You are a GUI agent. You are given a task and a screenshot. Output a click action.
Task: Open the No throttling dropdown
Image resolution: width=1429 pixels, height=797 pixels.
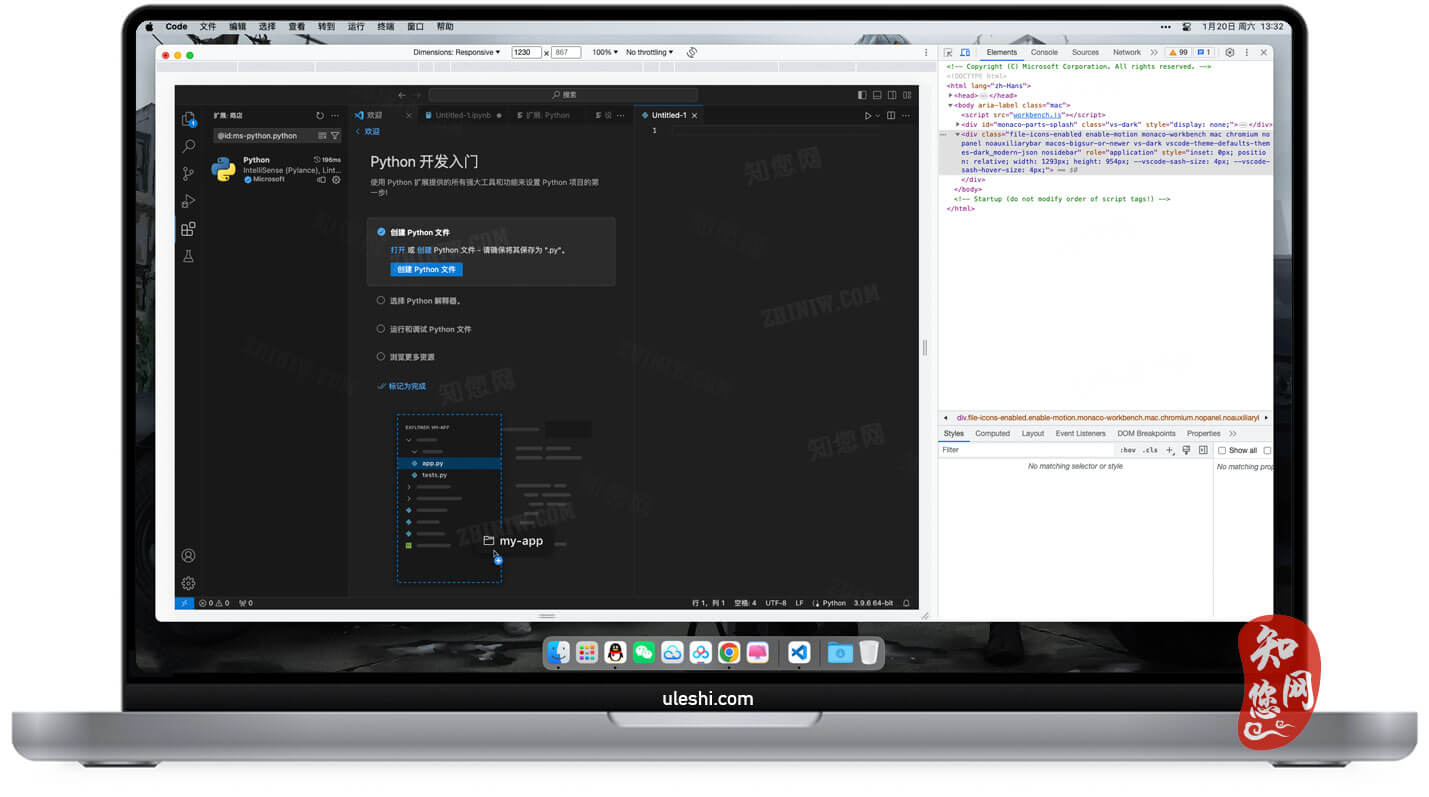coord(650,52)
